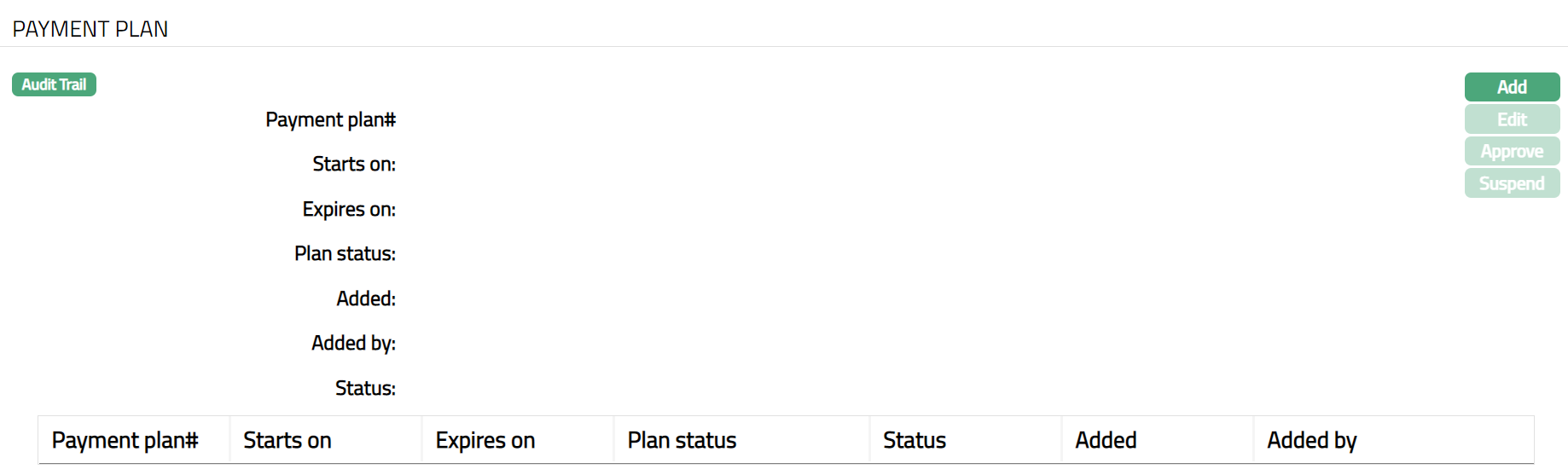The image size is (1568, 475).
Task: Click the Payment plan# form field label
Action: tap(330, 119)
